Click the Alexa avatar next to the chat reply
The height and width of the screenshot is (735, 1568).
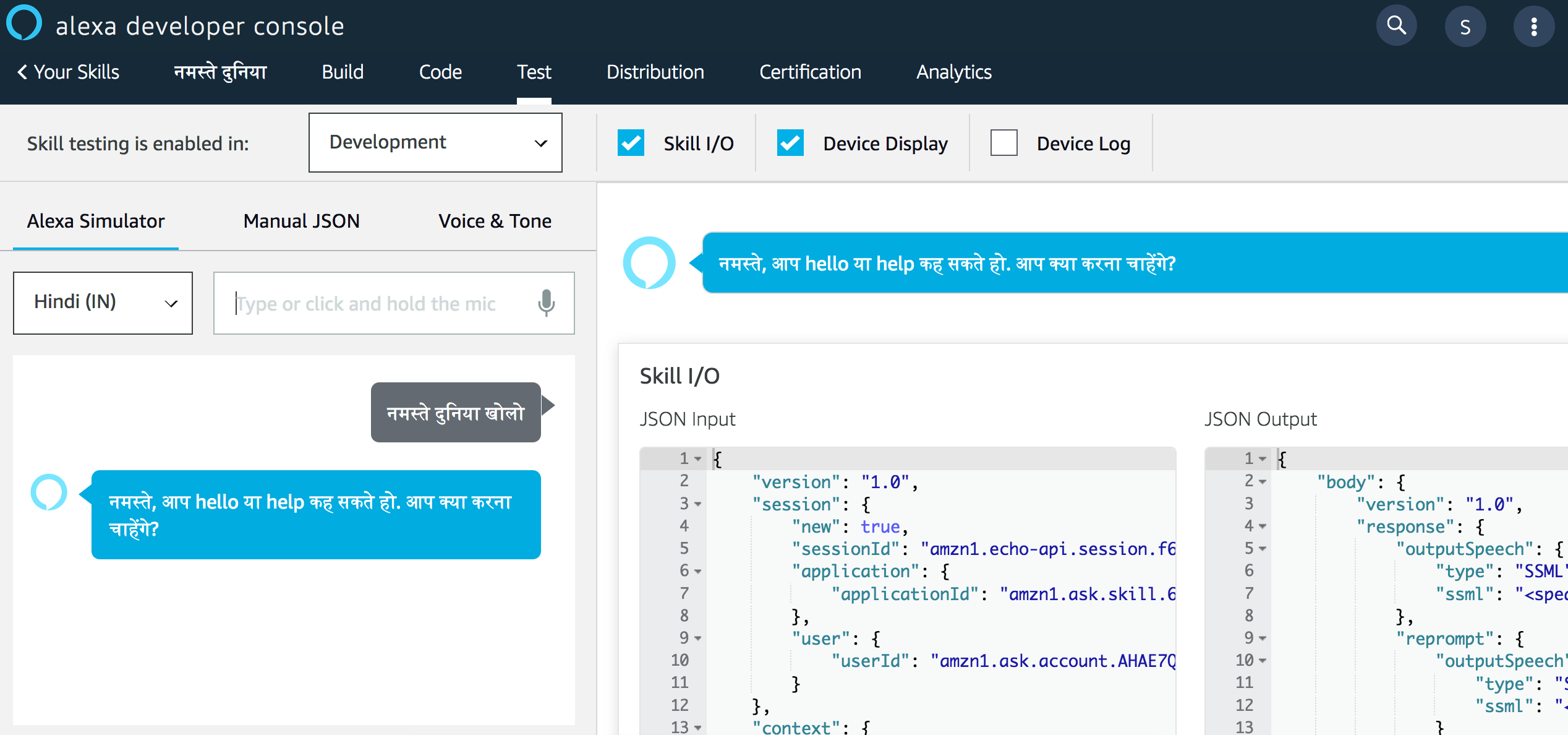[49, 492]
